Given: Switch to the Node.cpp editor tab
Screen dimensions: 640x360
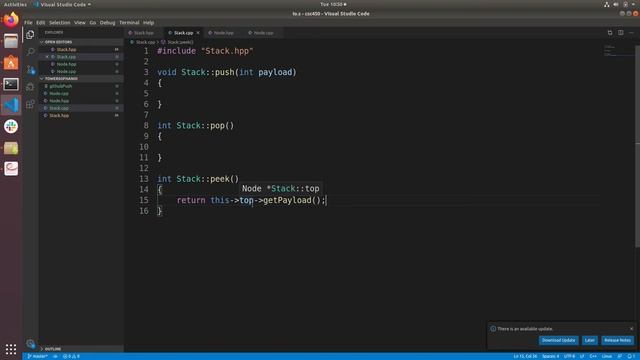Looking at the screenshot, I should point(263,33).
